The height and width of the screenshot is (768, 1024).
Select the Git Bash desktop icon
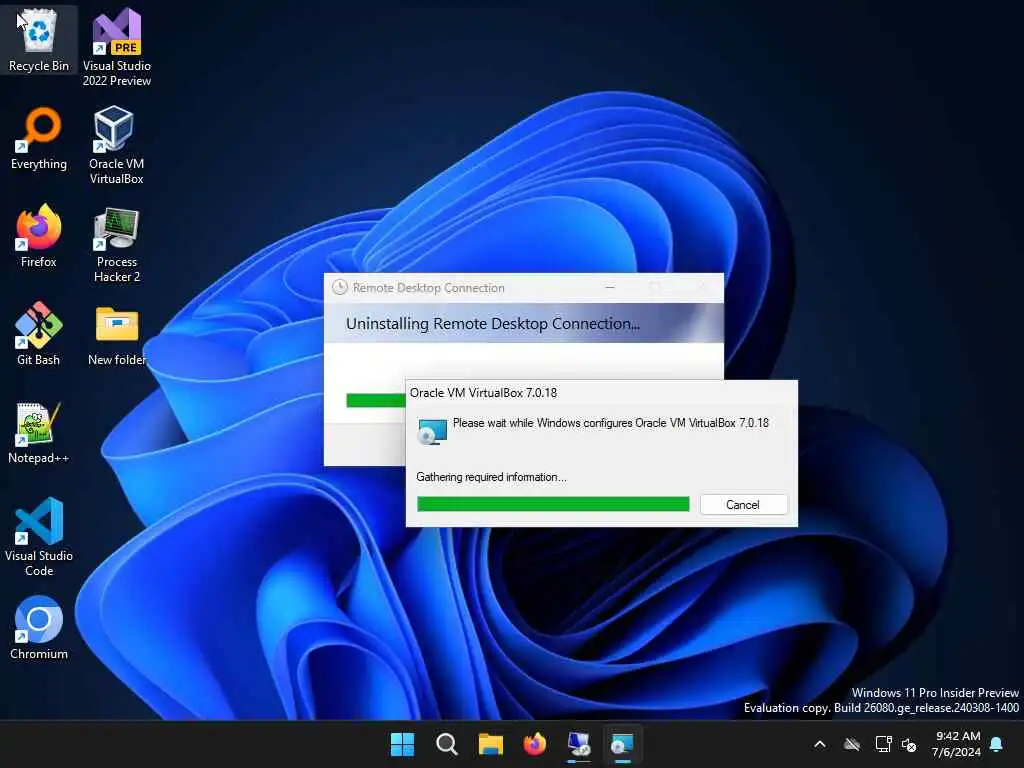39,334
